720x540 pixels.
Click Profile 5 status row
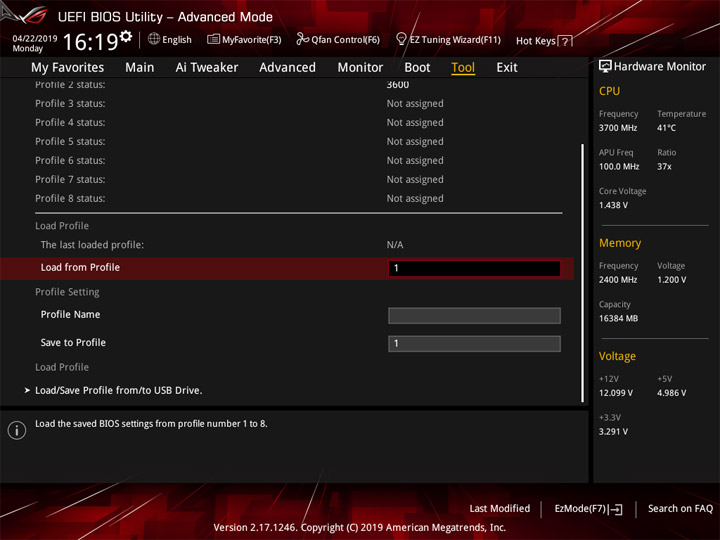[298, 141]
